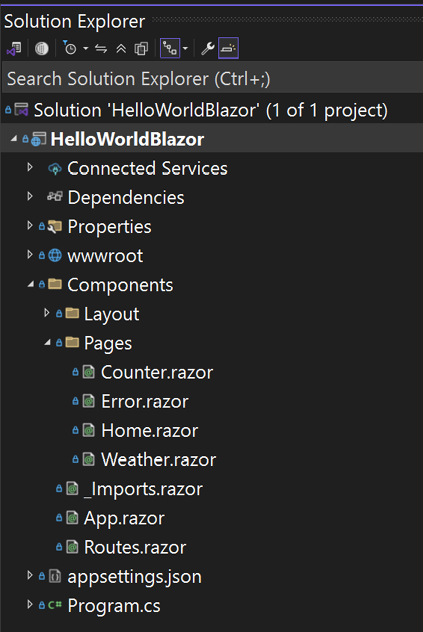This screenshot has width=423, height=632.
Task: Open App.razor
Action: [124, 519]
